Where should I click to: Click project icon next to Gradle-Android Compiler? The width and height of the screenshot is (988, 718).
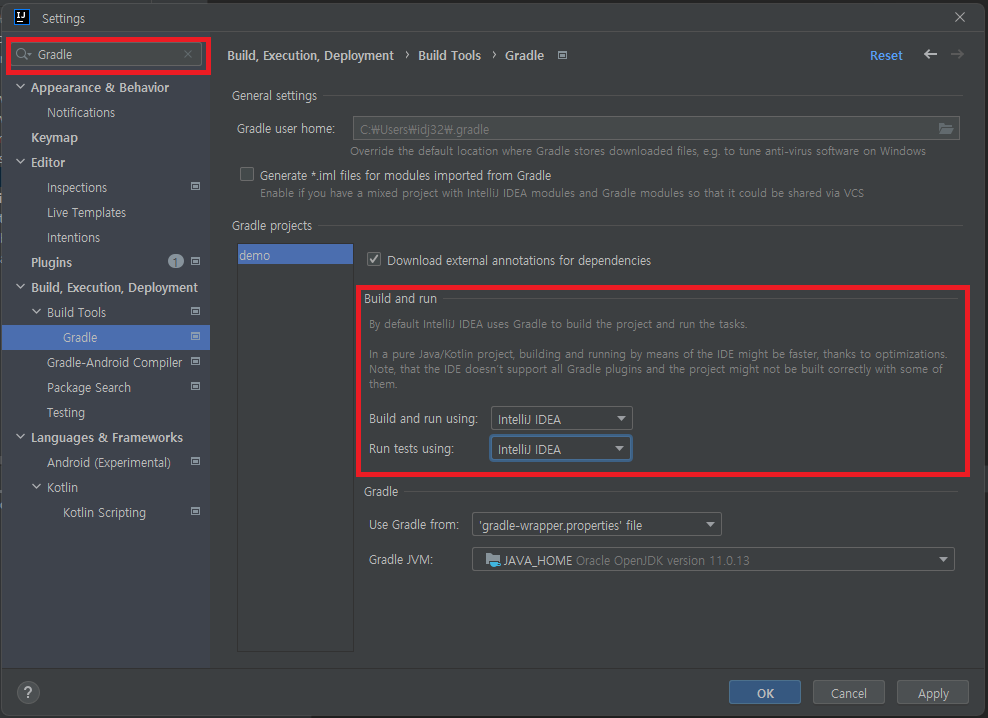click(195, 361)
